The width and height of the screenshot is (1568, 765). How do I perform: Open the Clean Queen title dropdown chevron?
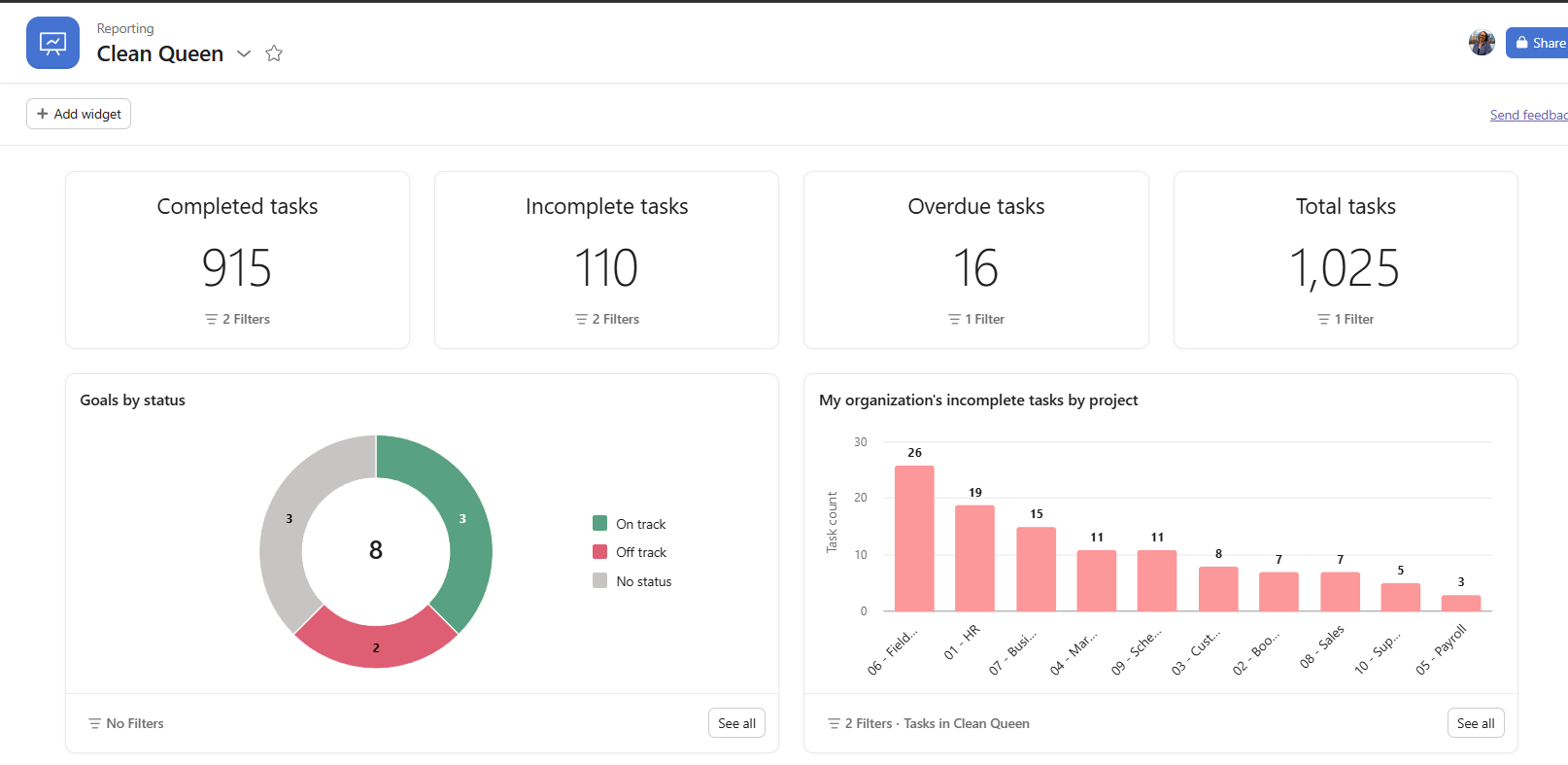point(244,53)
